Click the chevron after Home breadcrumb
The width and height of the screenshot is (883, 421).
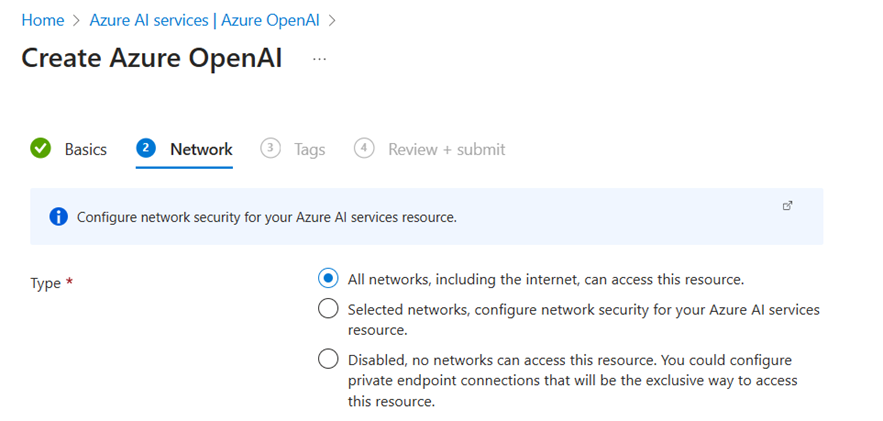(77, 19)
